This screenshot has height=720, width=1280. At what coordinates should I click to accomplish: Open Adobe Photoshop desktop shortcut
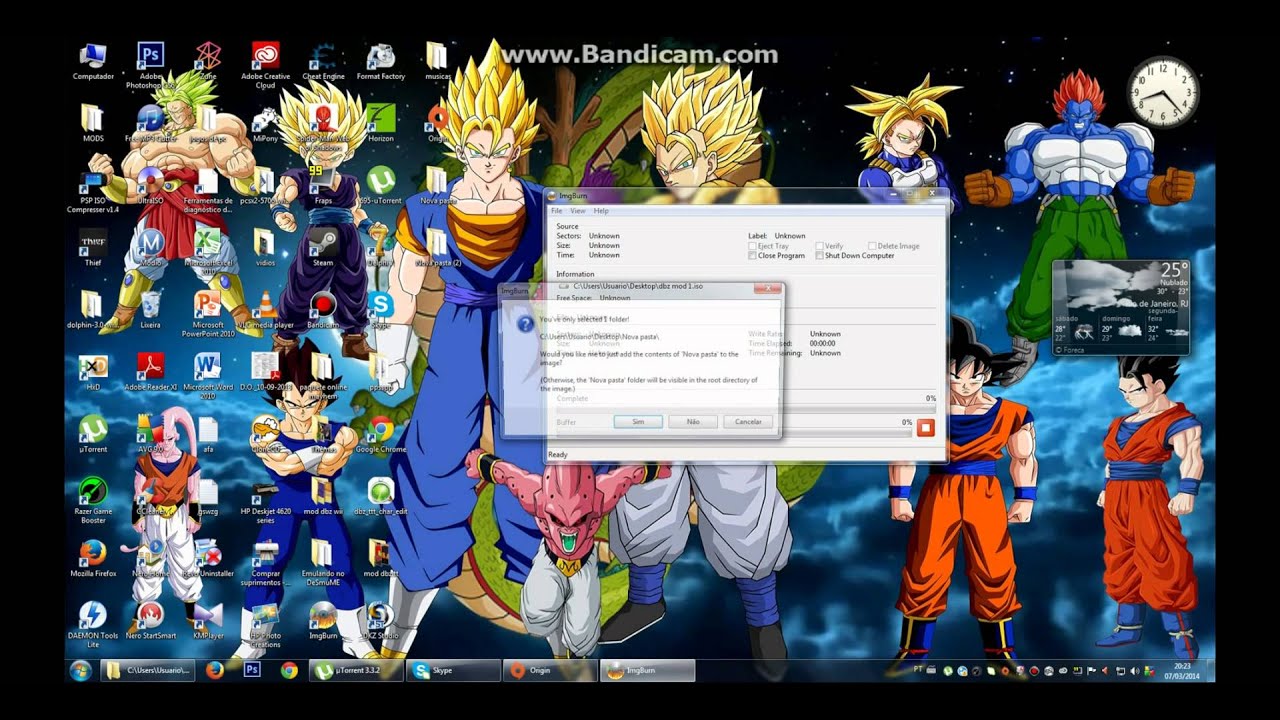(150, 66)
